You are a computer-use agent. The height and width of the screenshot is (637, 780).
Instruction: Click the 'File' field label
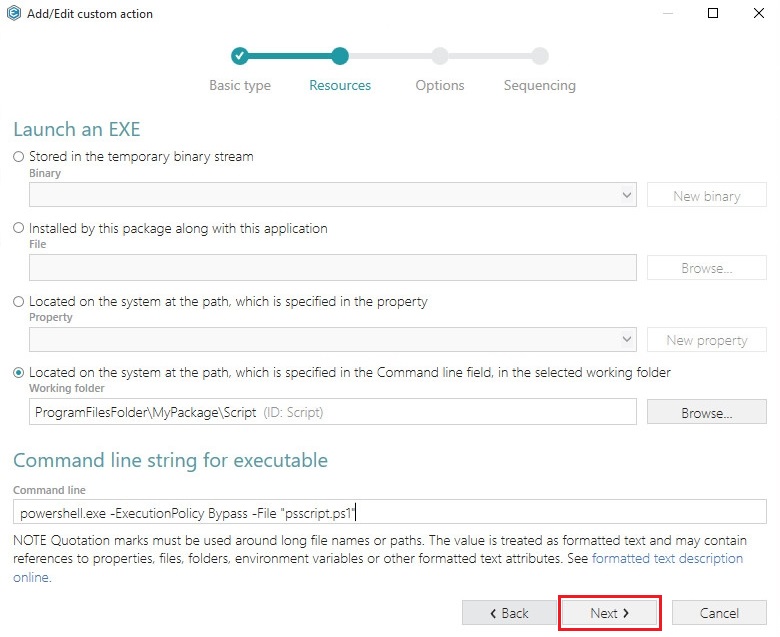37,244
